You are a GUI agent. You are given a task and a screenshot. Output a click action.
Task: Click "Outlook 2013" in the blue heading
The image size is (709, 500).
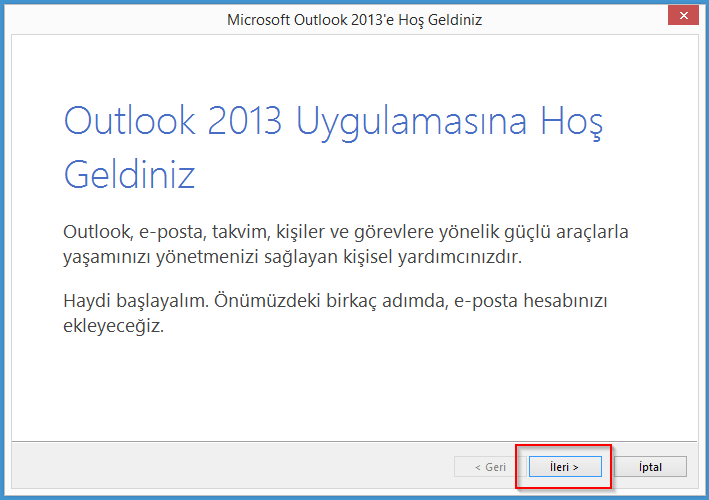coord(174,121)
